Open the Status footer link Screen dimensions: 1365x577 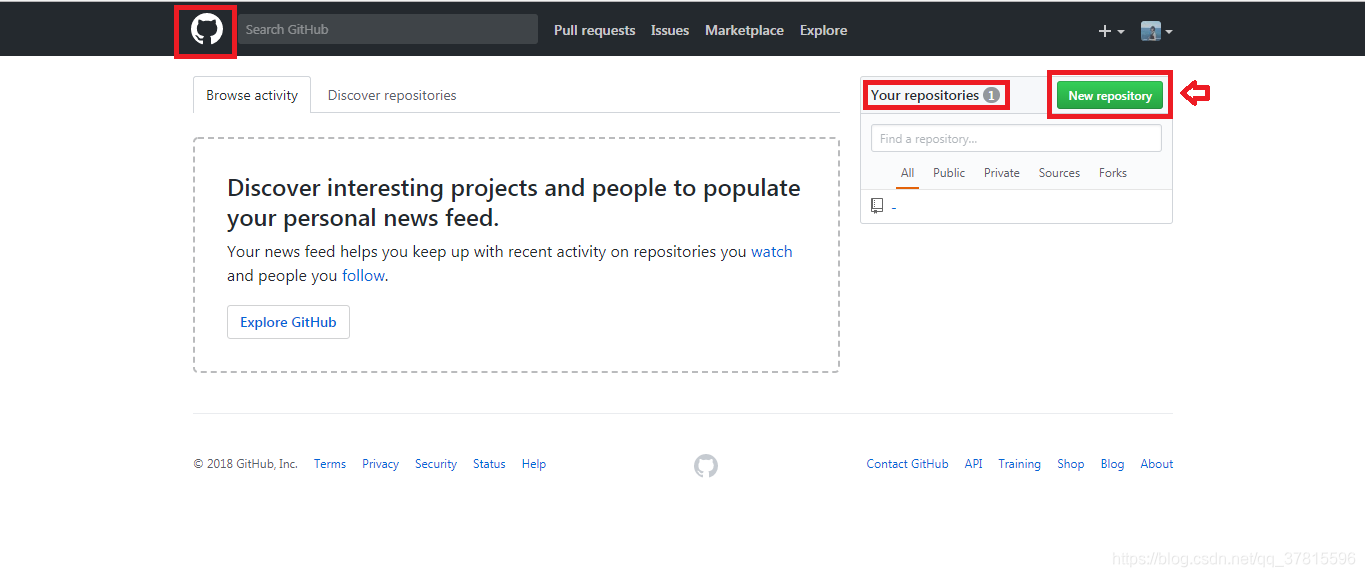pyautogui.click(x=489, y=464)
